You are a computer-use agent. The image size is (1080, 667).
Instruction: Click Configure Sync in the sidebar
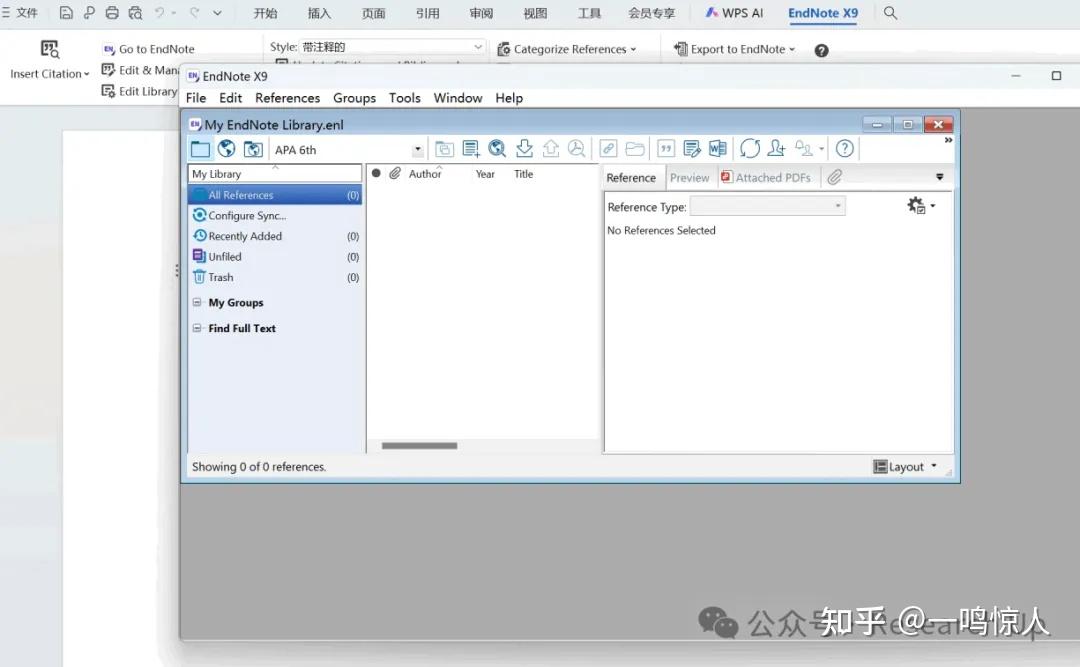(x=245, y=215)
